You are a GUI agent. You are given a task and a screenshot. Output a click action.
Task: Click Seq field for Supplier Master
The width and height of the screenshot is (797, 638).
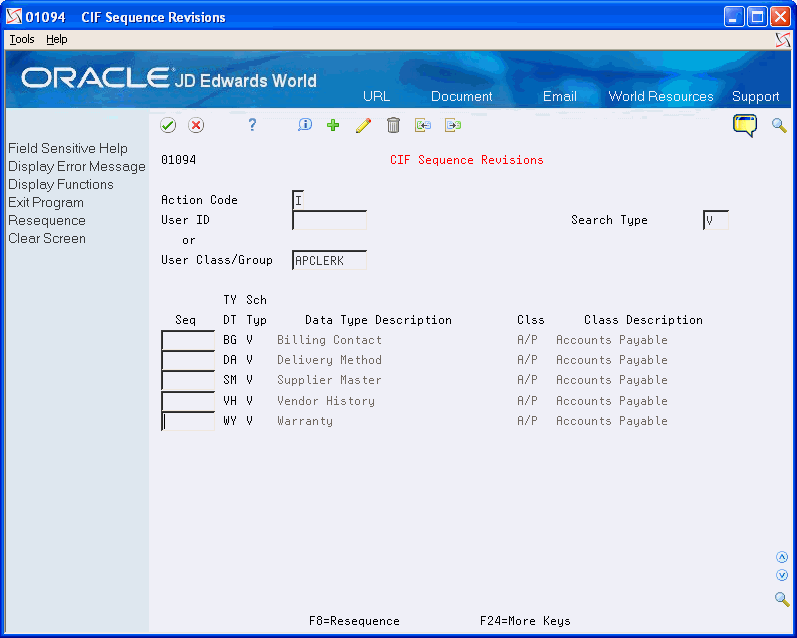188,380
